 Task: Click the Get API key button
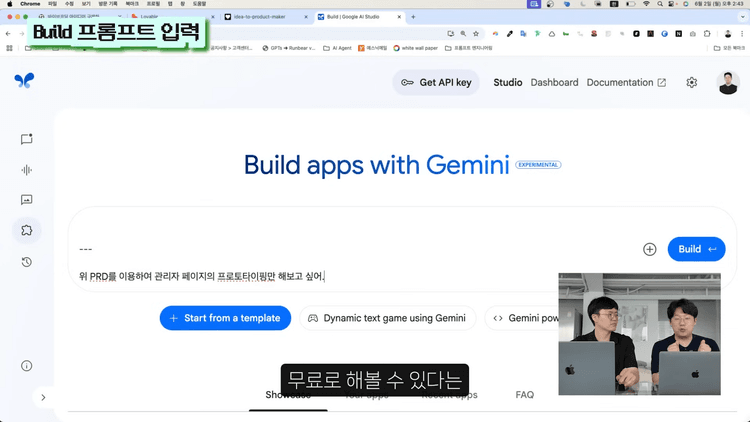coord(436,83)
